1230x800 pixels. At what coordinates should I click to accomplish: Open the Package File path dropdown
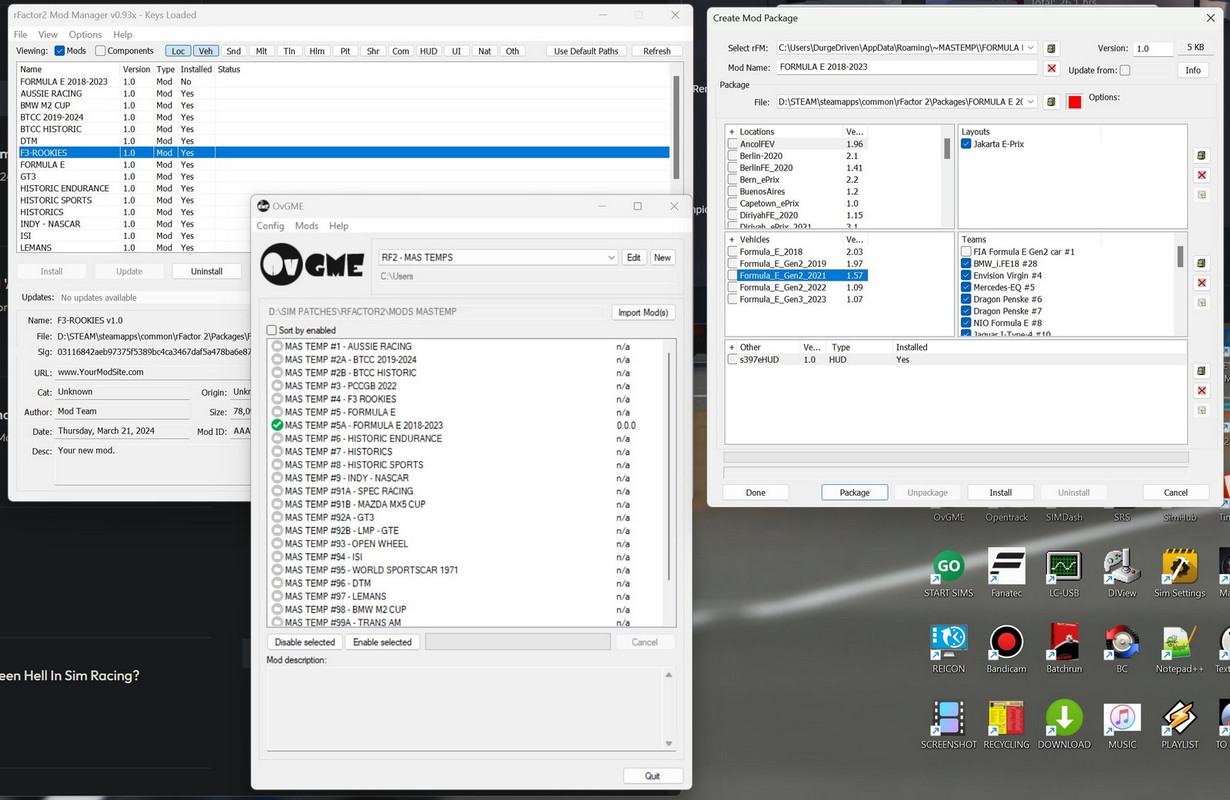1032,102
